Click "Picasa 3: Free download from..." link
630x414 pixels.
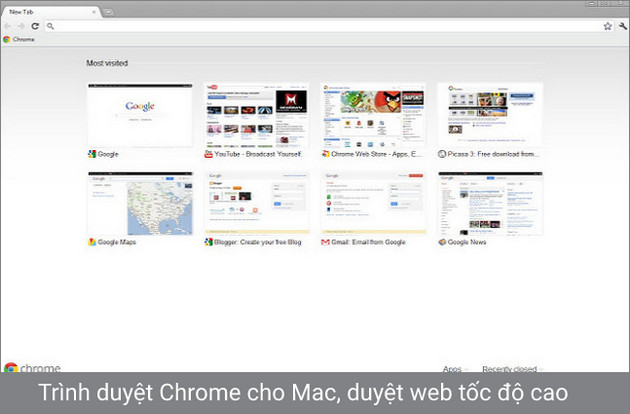493,154
